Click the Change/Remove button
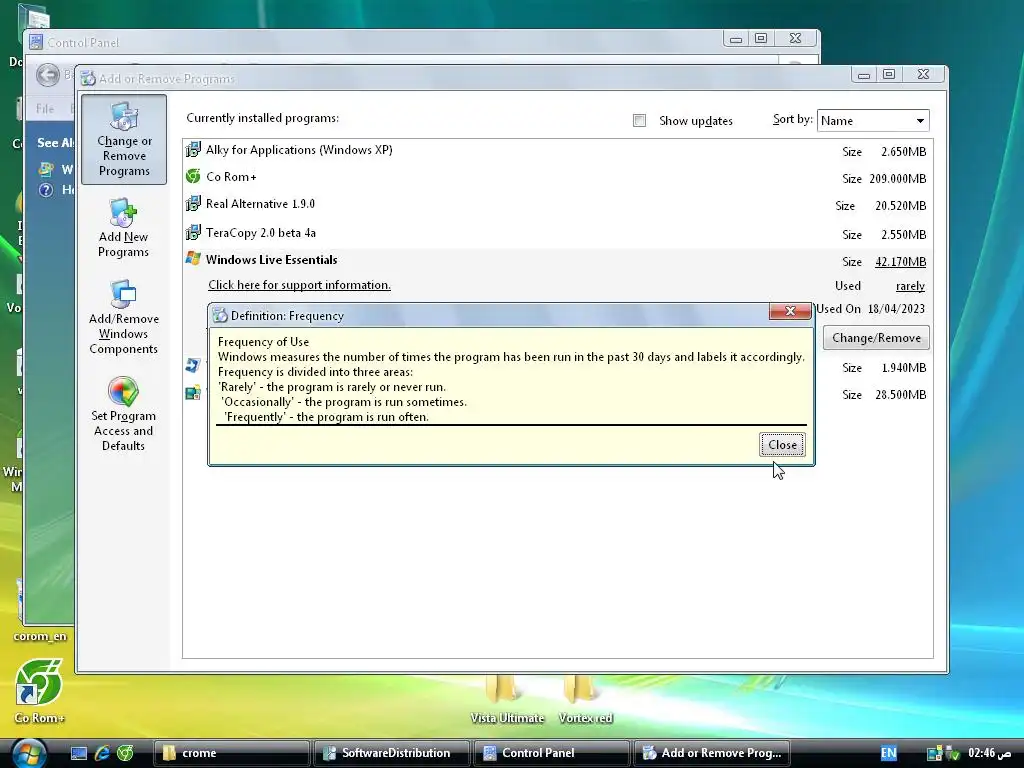 [x=876, y=338]
